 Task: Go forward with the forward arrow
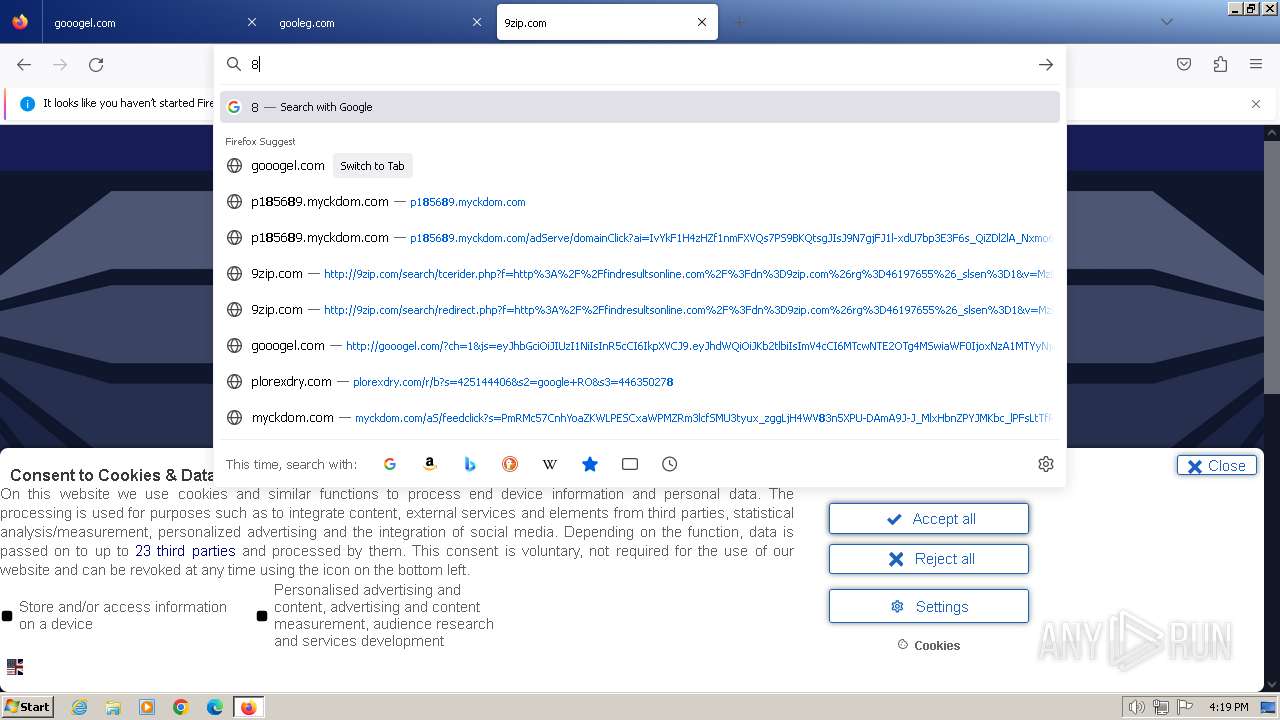[60, 64]
